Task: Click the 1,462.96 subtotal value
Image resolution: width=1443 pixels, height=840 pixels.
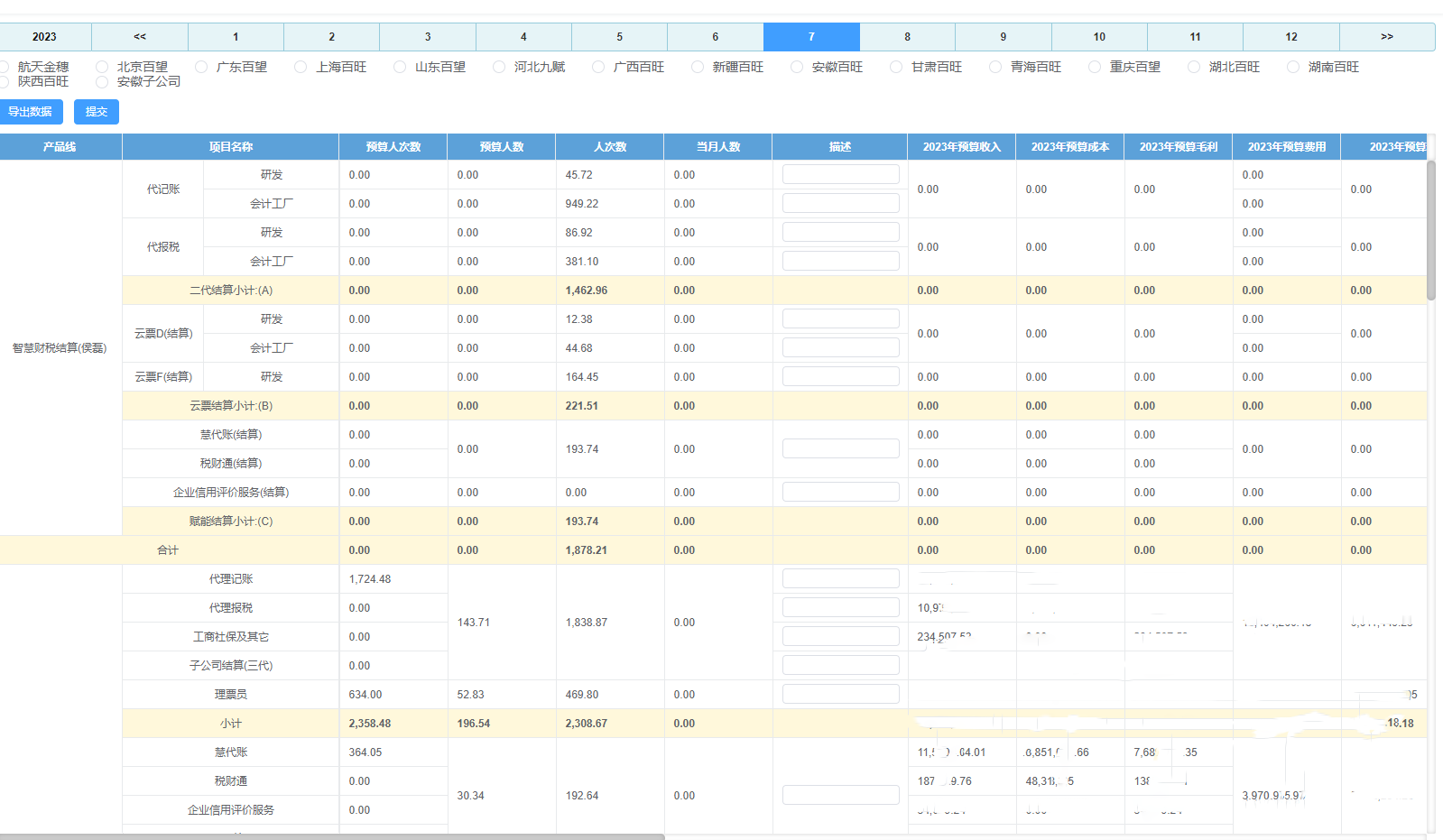Action: pyautogui.click(x=587, y=291)
